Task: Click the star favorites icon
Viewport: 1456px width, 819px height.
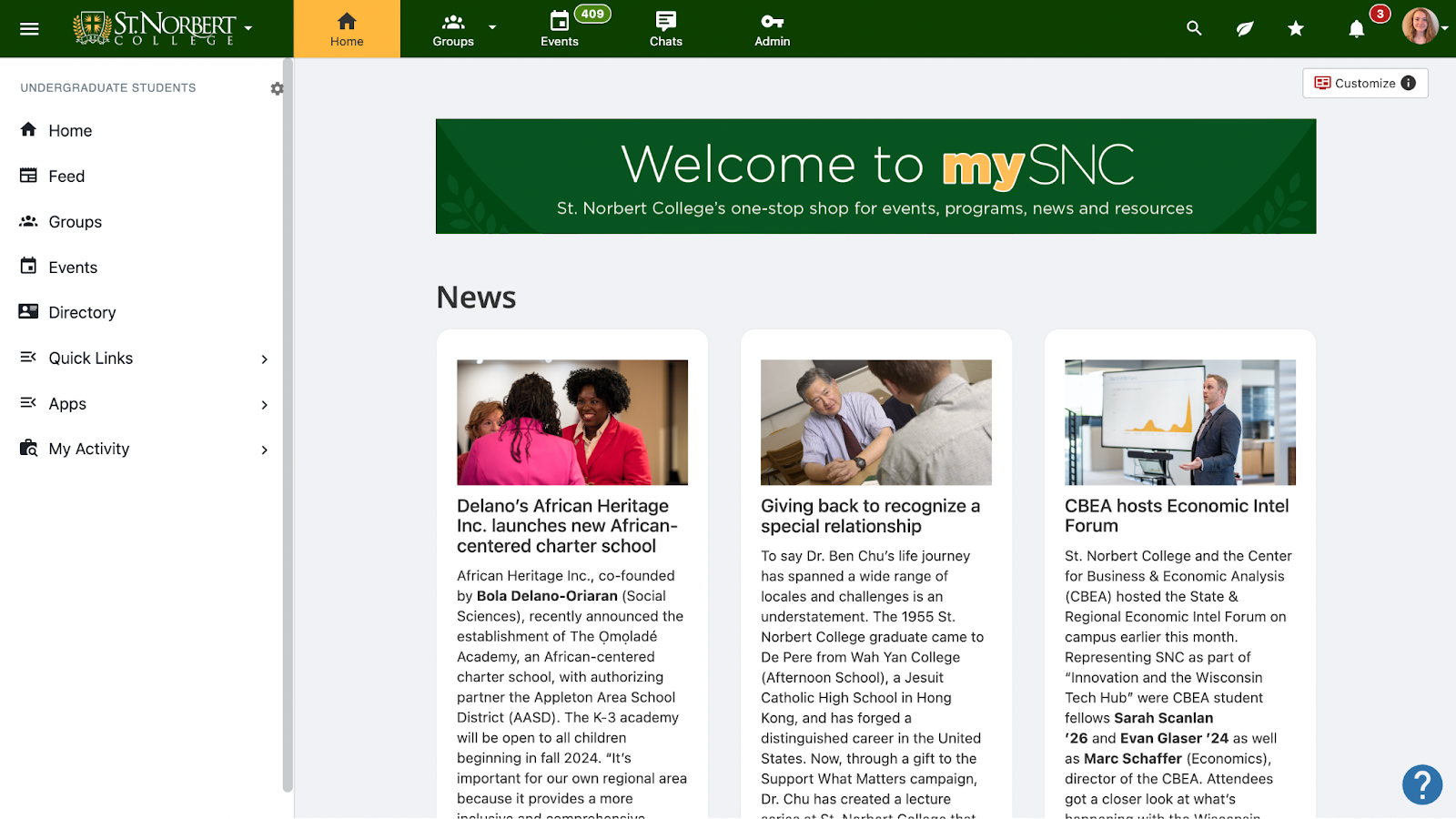Action: point(1296,28)
